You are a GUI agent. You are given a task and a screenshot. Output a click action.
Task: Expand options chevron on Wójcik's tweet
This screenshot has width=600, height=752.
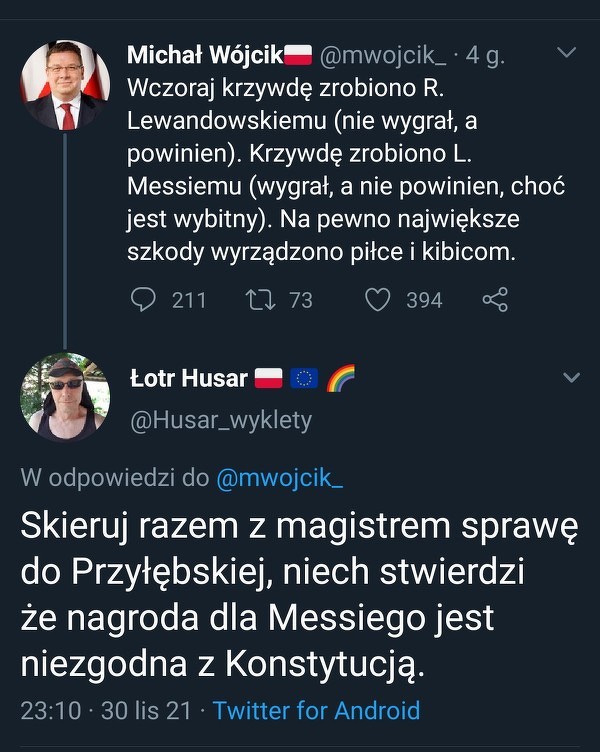click(x=565, y=52)
